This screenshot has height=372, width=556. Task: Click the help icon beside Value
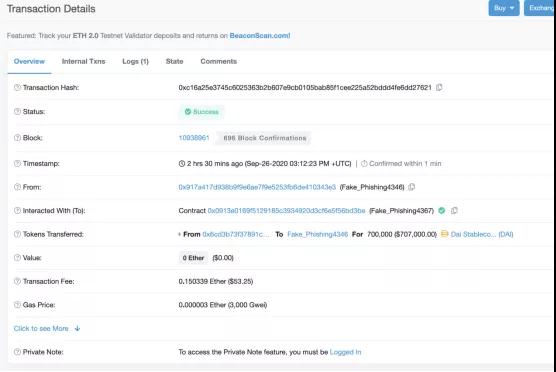click(x=17, y=258)
